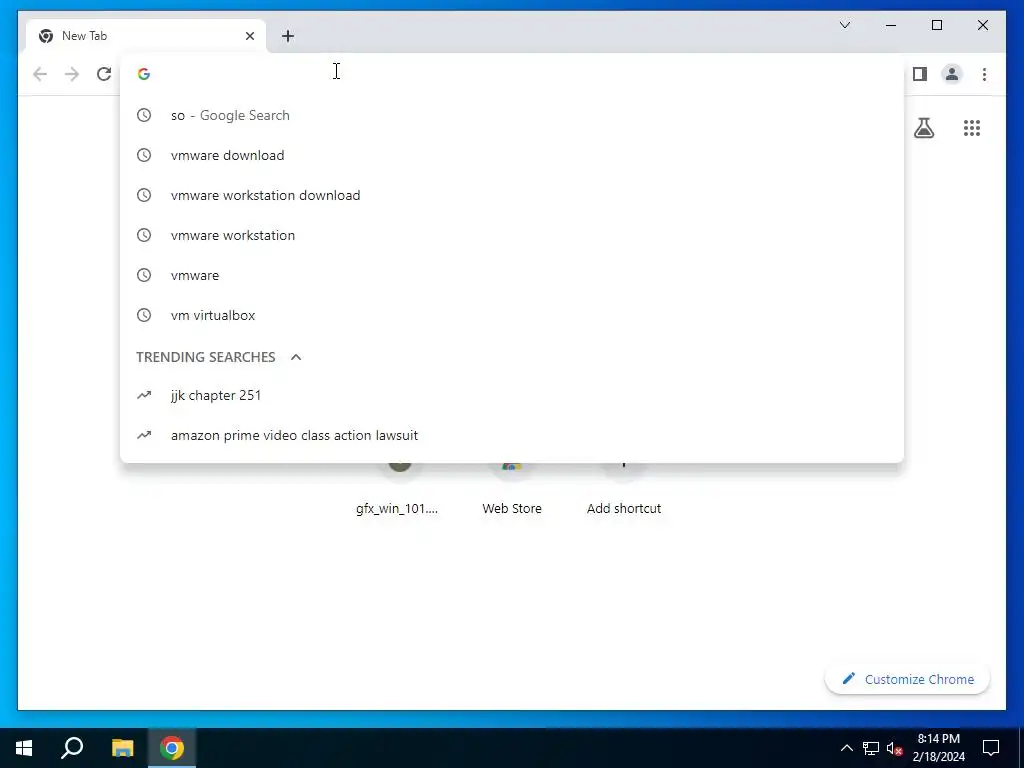Open Windows taskbar search

72,748
